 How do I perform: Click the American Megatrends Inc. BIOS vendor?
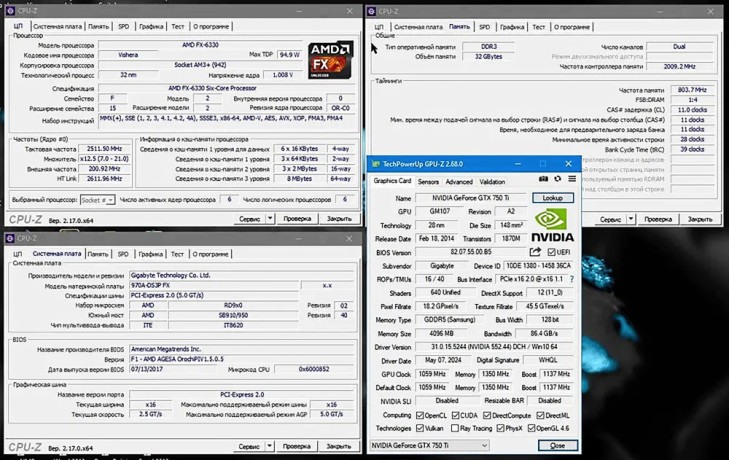click(165, 349)
